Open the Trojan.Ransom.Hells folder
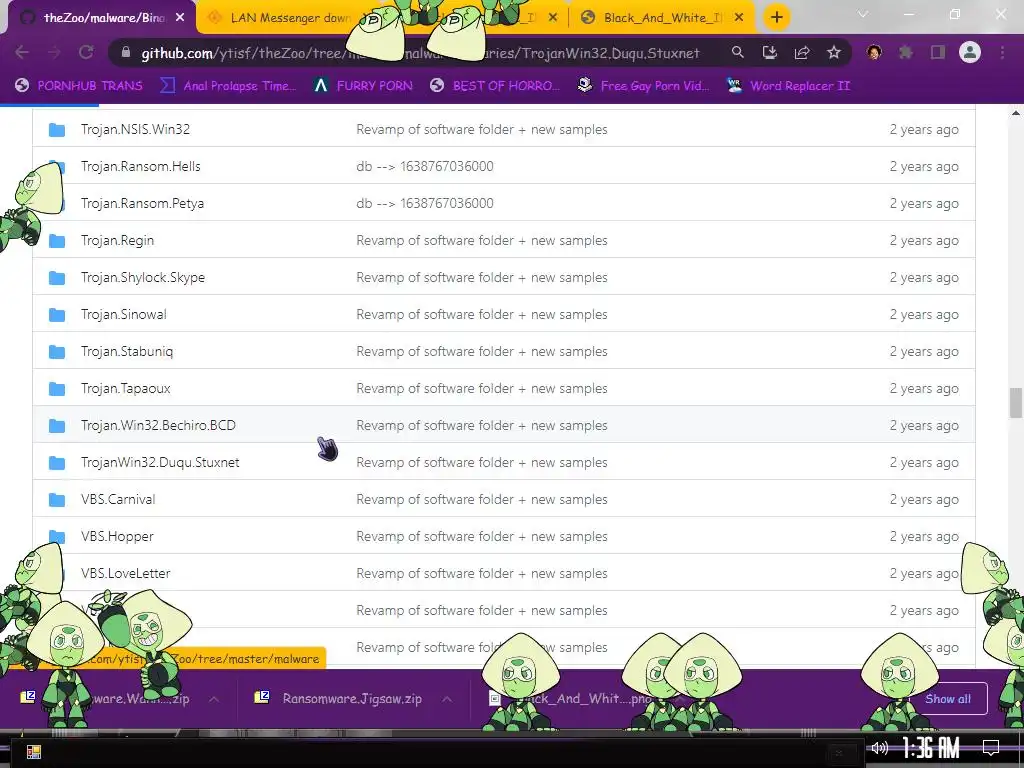This screenshot has height=768, width=1024. (x=140, y=167)
